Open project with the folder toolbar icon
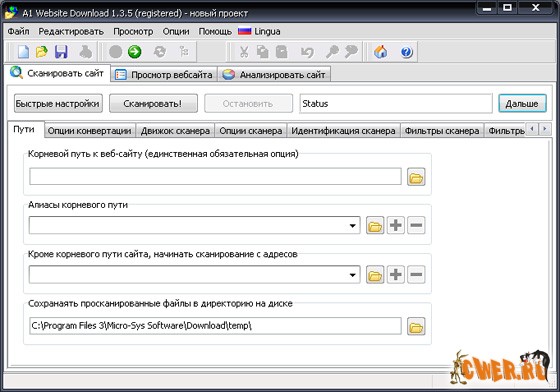The width and height of the screenshot is (560, 392). 42,52
